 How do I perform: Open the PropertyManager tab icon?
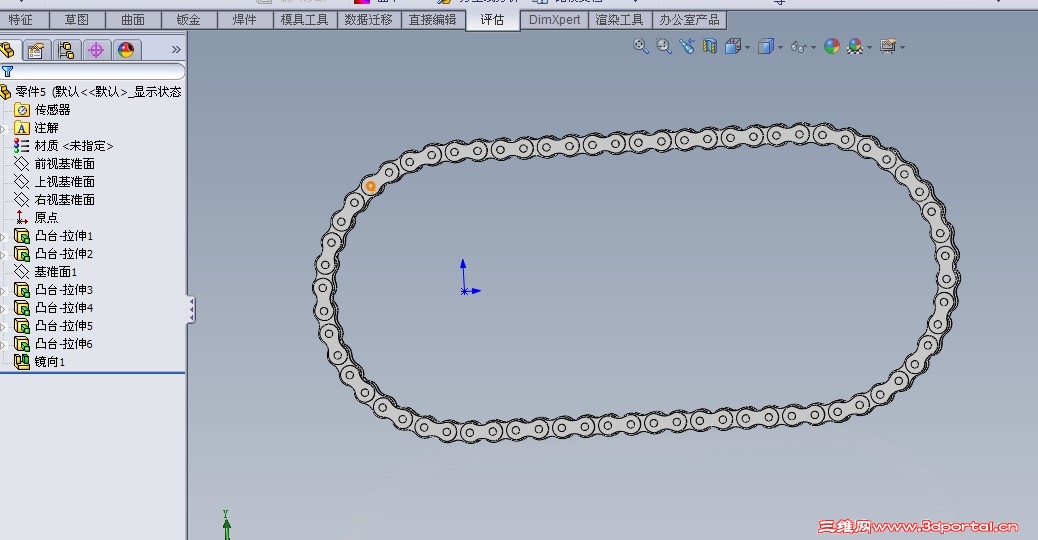(36, 50)
